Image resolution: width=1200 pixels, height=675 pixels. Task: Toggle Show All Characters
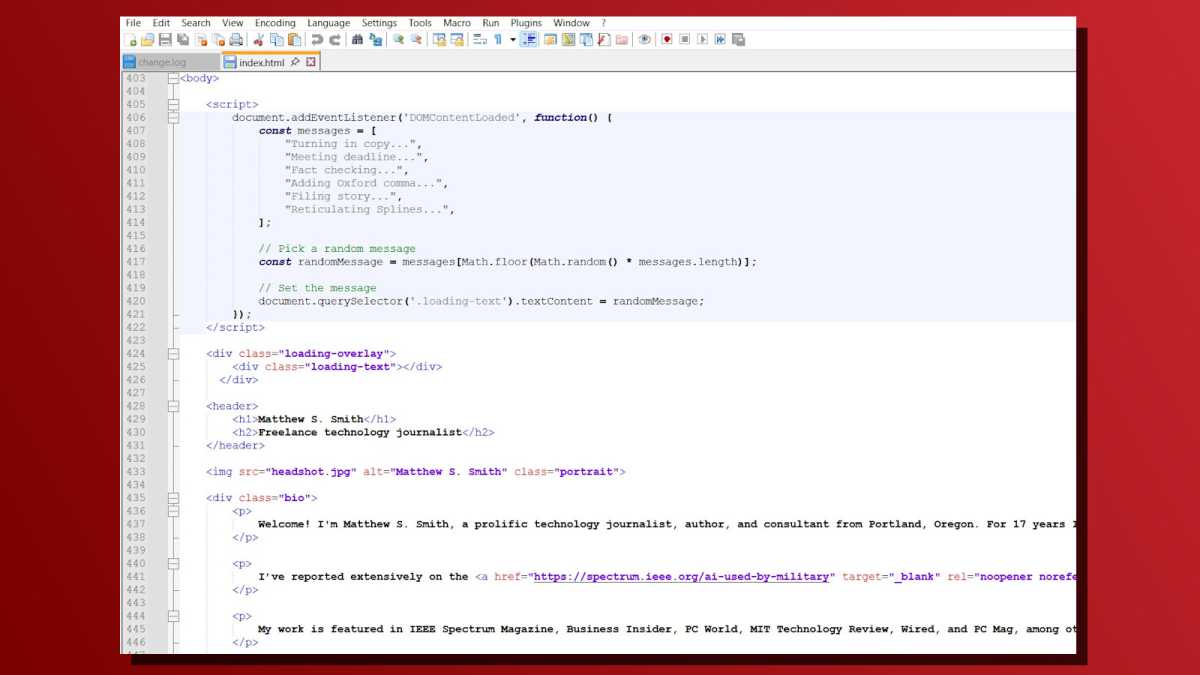(497, 40)
